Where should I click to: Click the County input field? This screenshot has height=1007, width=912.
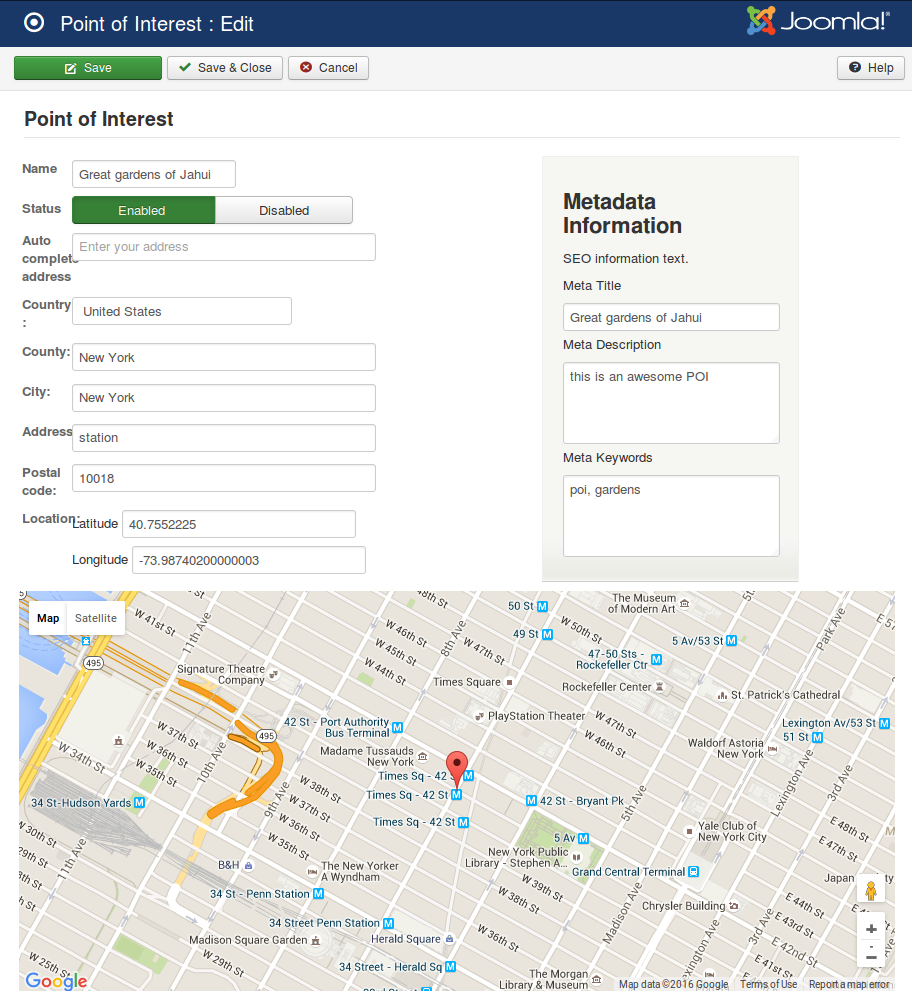(x=224, y=357)
